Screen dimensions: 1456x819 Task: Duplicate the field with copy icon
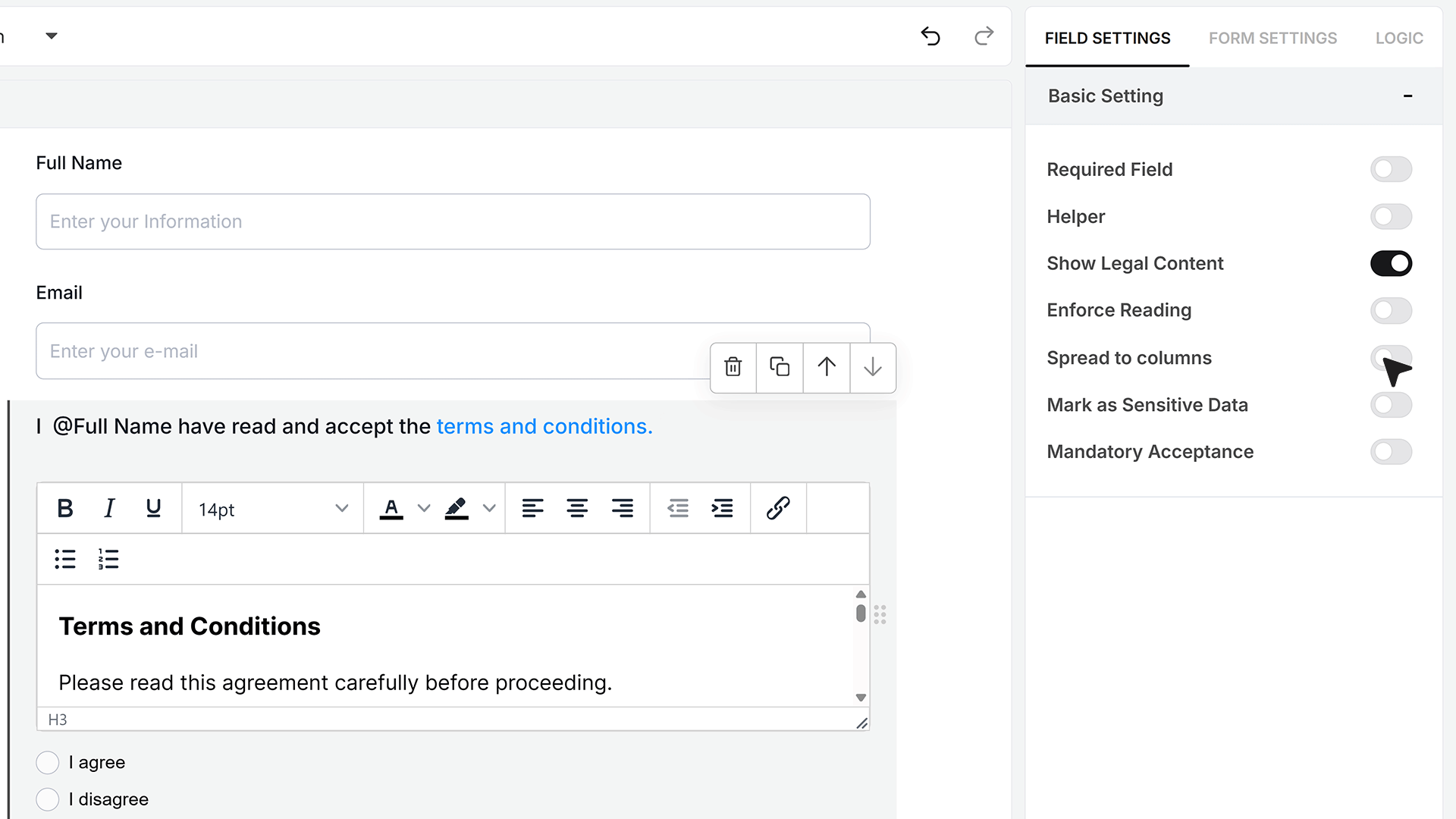pyautogui.click(x=780, y=368)
